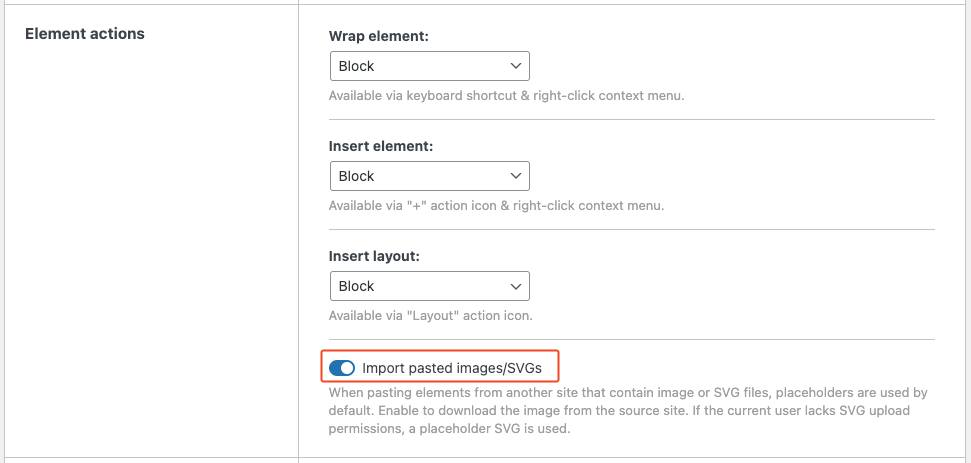Screen dimensions: 971x463
Task: Open the Wrap element dropdown
Action: [x=429, y=66]
